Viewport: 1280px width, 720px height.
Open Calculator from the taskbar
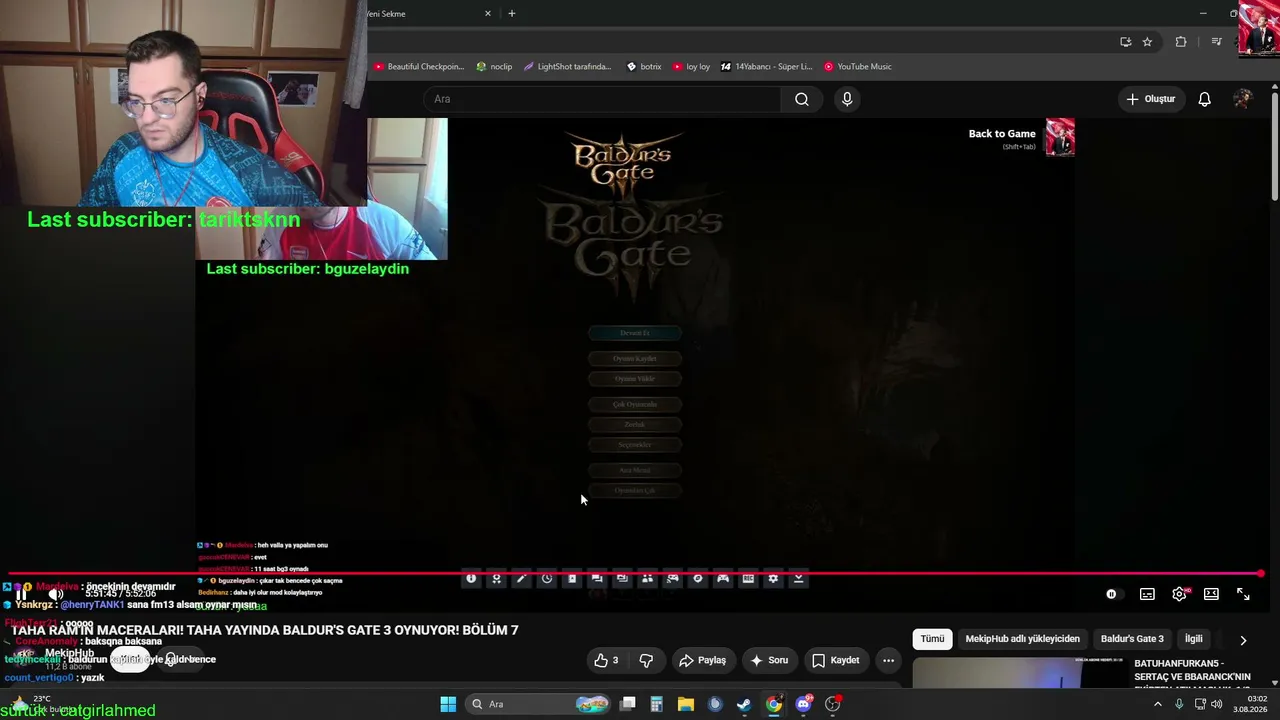coord(656,704)
